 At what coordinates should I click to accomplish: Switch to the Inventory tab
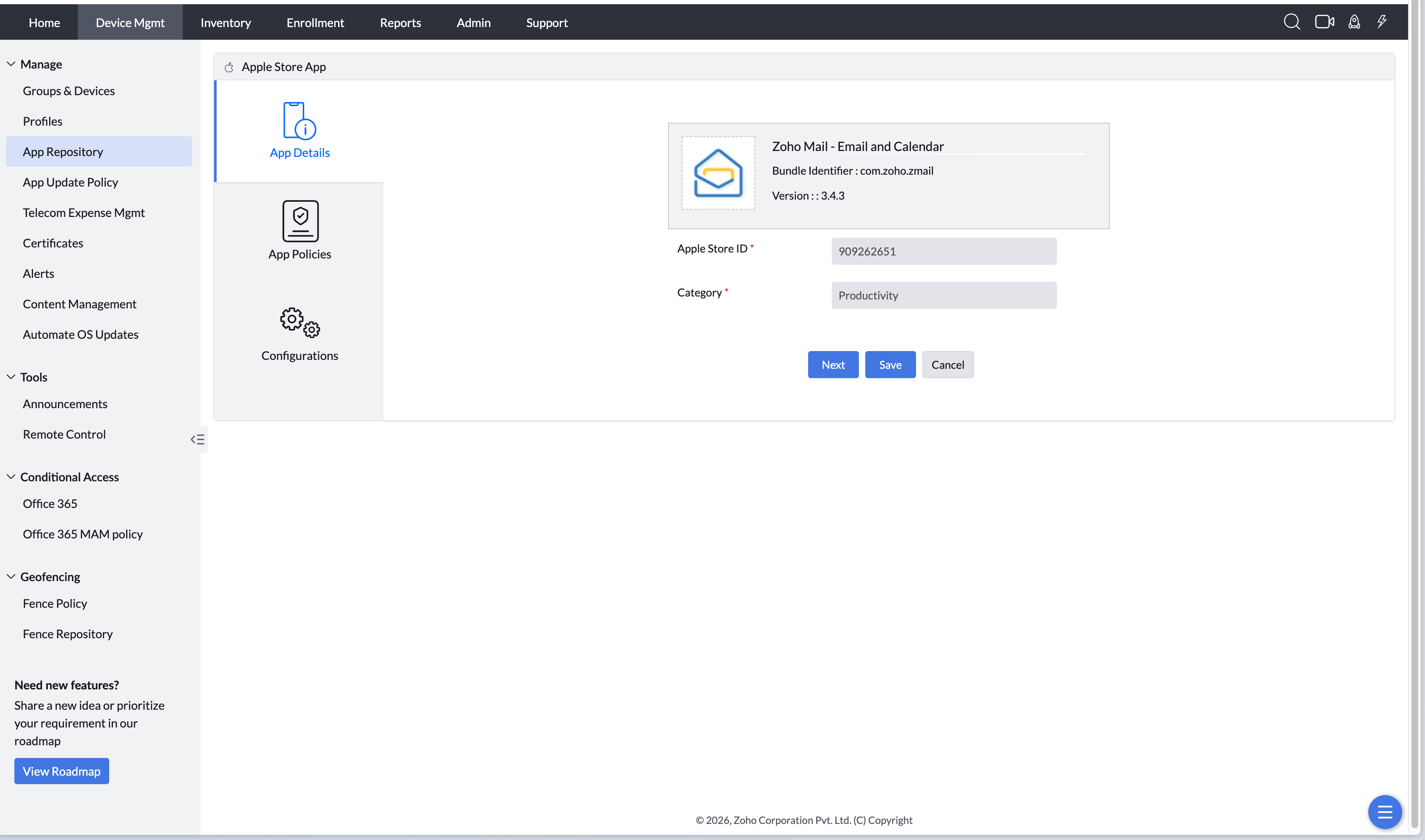[226, 22]
